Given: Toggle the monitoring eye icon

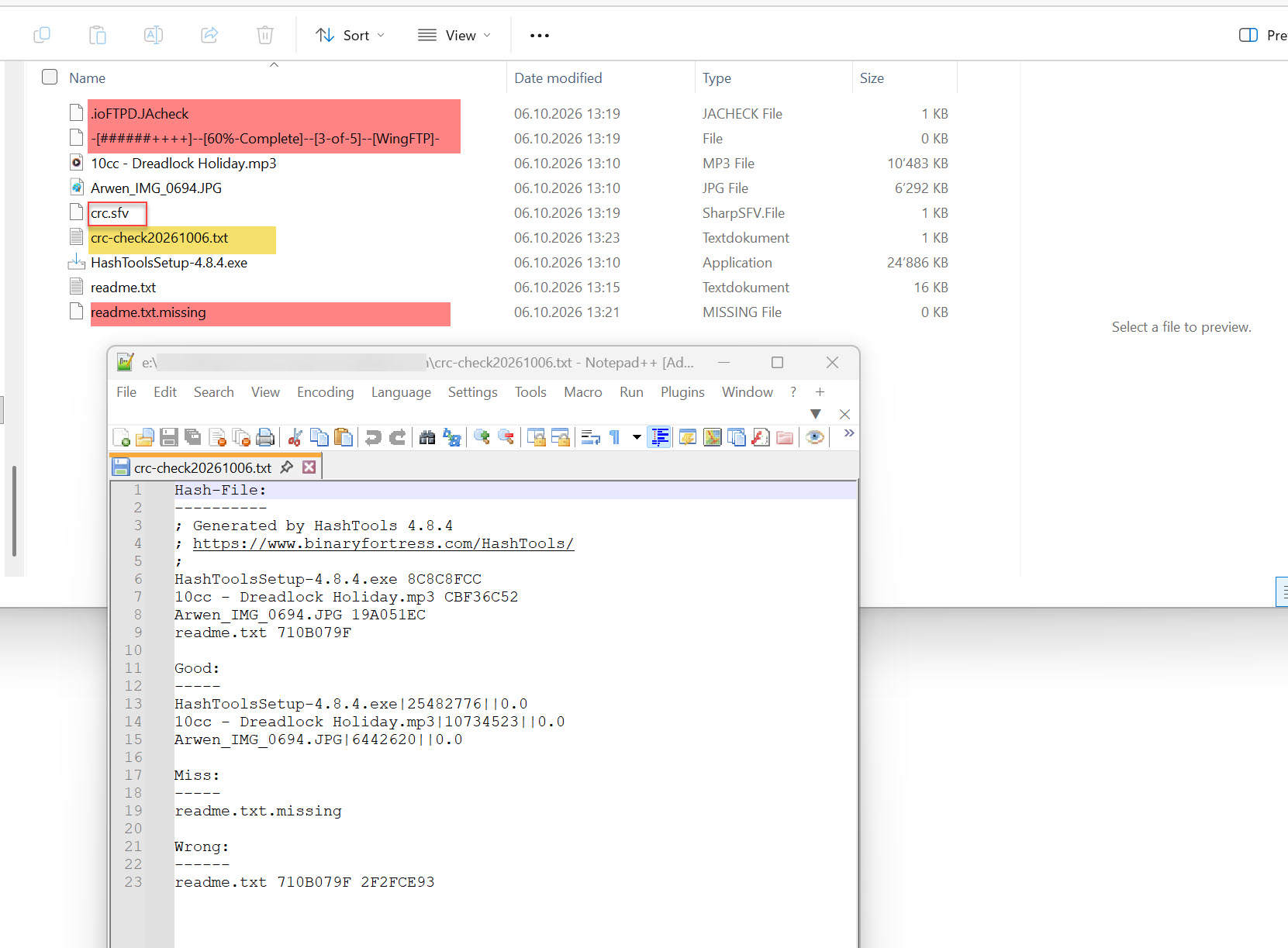Looking at the screenshot, I should pos(814,437).
